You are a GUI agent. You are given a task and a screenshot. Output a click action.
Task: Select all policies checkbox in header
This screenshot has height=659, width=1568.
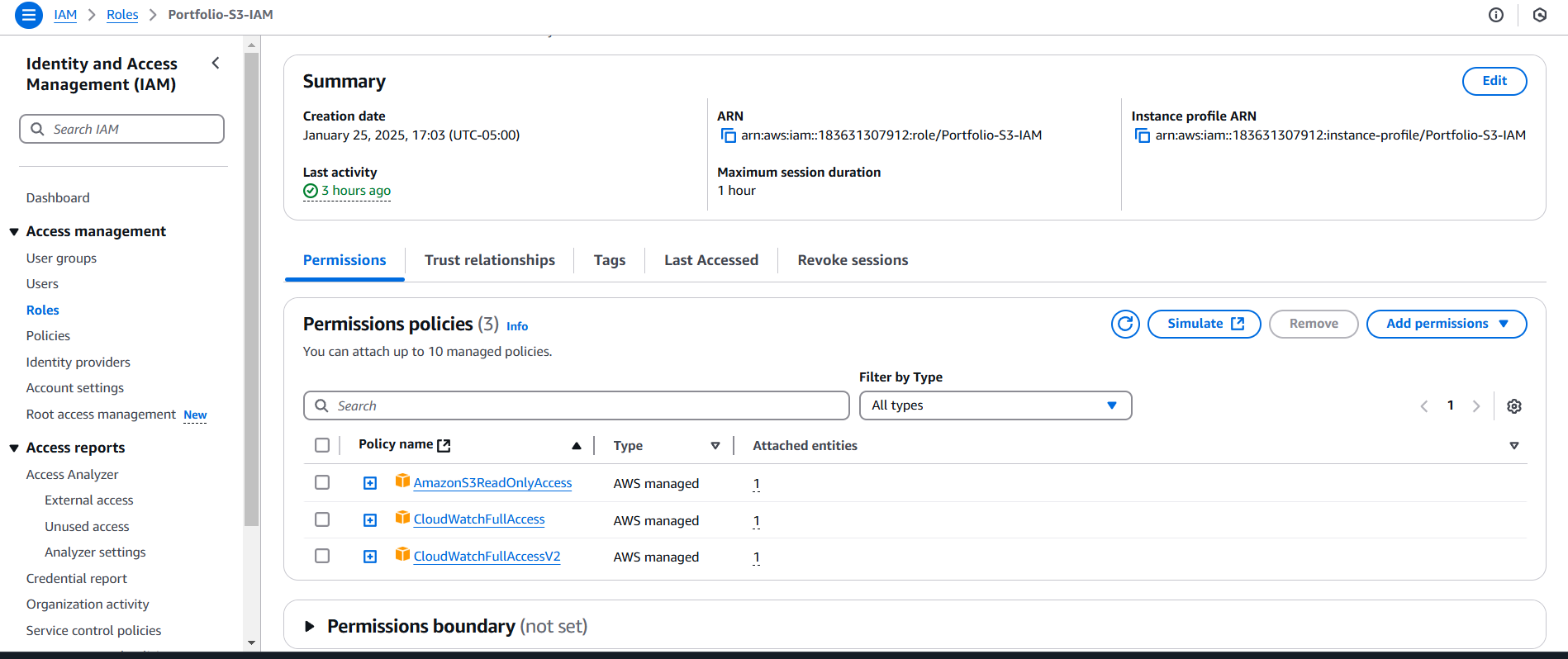pyautogui.click(x=322, y=445)
